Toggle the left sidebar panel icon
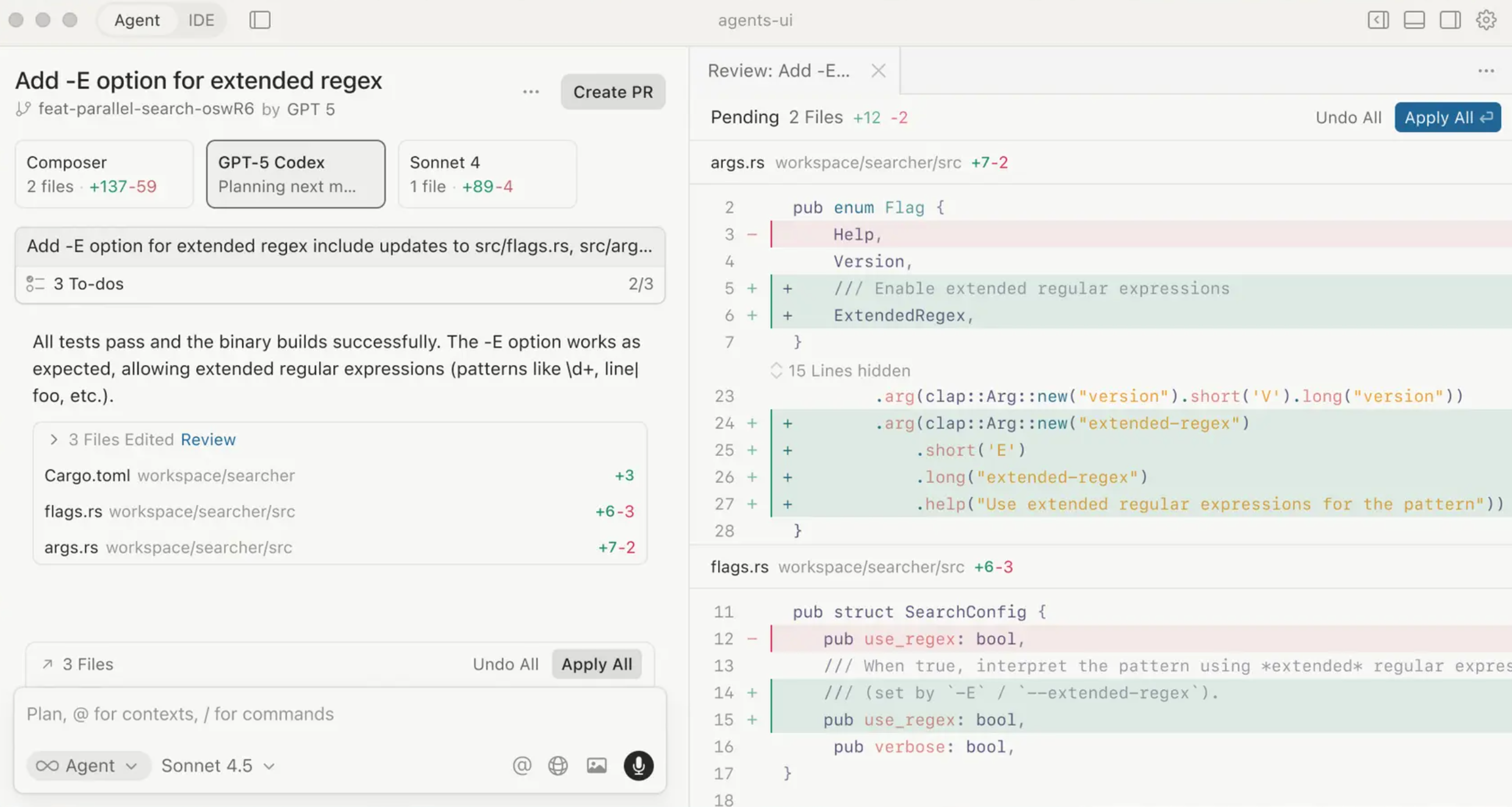Viewport: 1512px width, 807px height. pyautogui.click(x=260, y=20)
